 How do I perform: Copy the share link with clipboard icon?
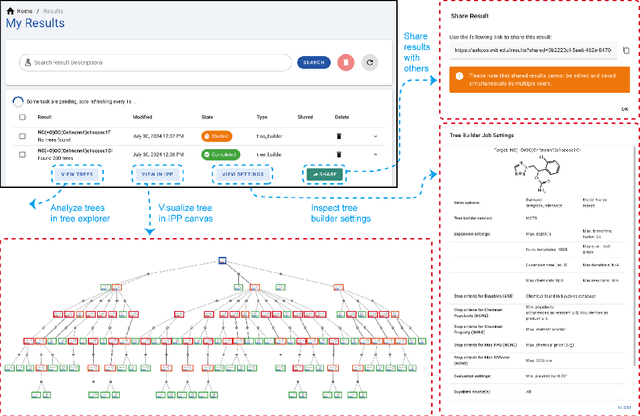(626, 48)
